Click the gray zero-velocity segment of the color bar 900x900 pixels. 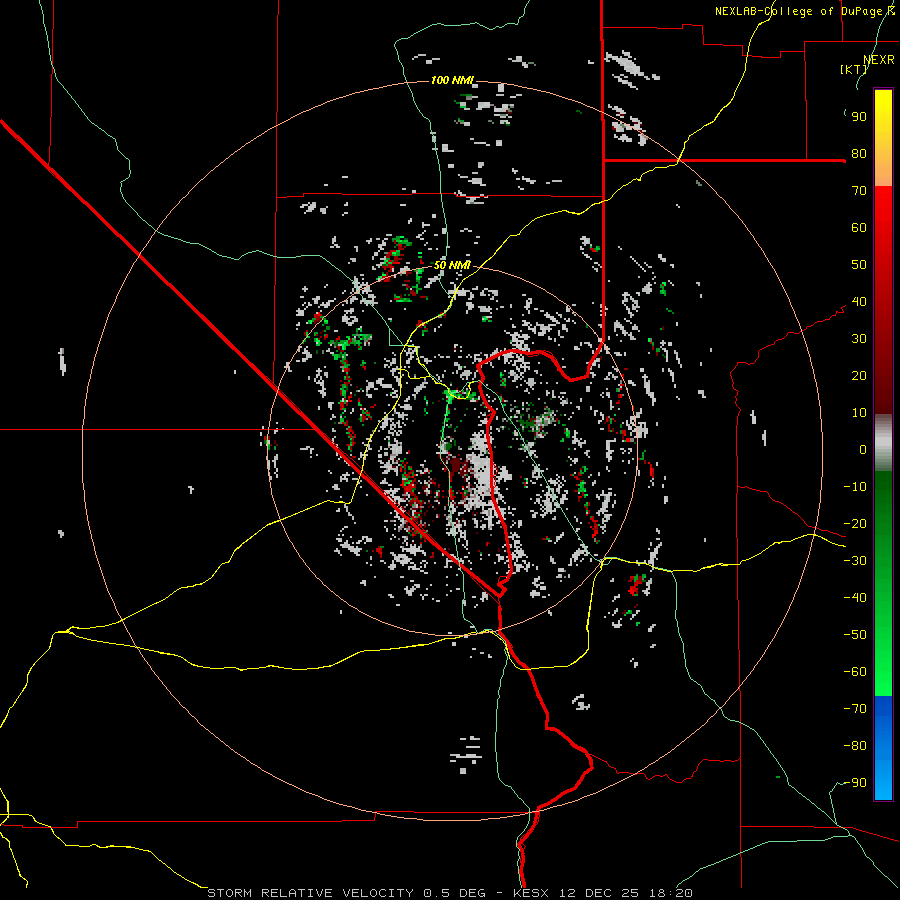point(883,443)
